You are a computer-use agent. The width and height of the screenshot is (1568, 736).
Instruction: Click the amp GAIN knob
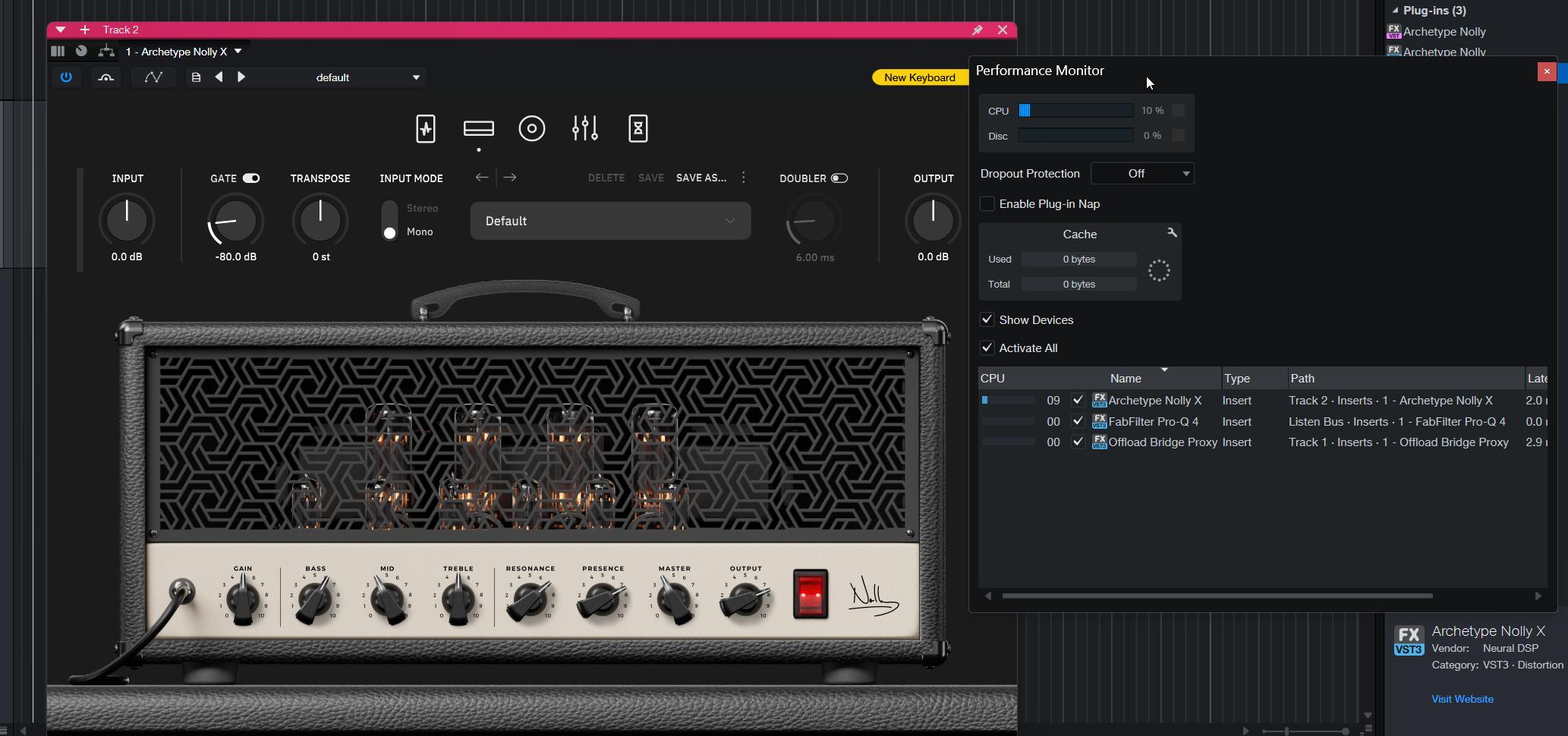click(243, 599)
